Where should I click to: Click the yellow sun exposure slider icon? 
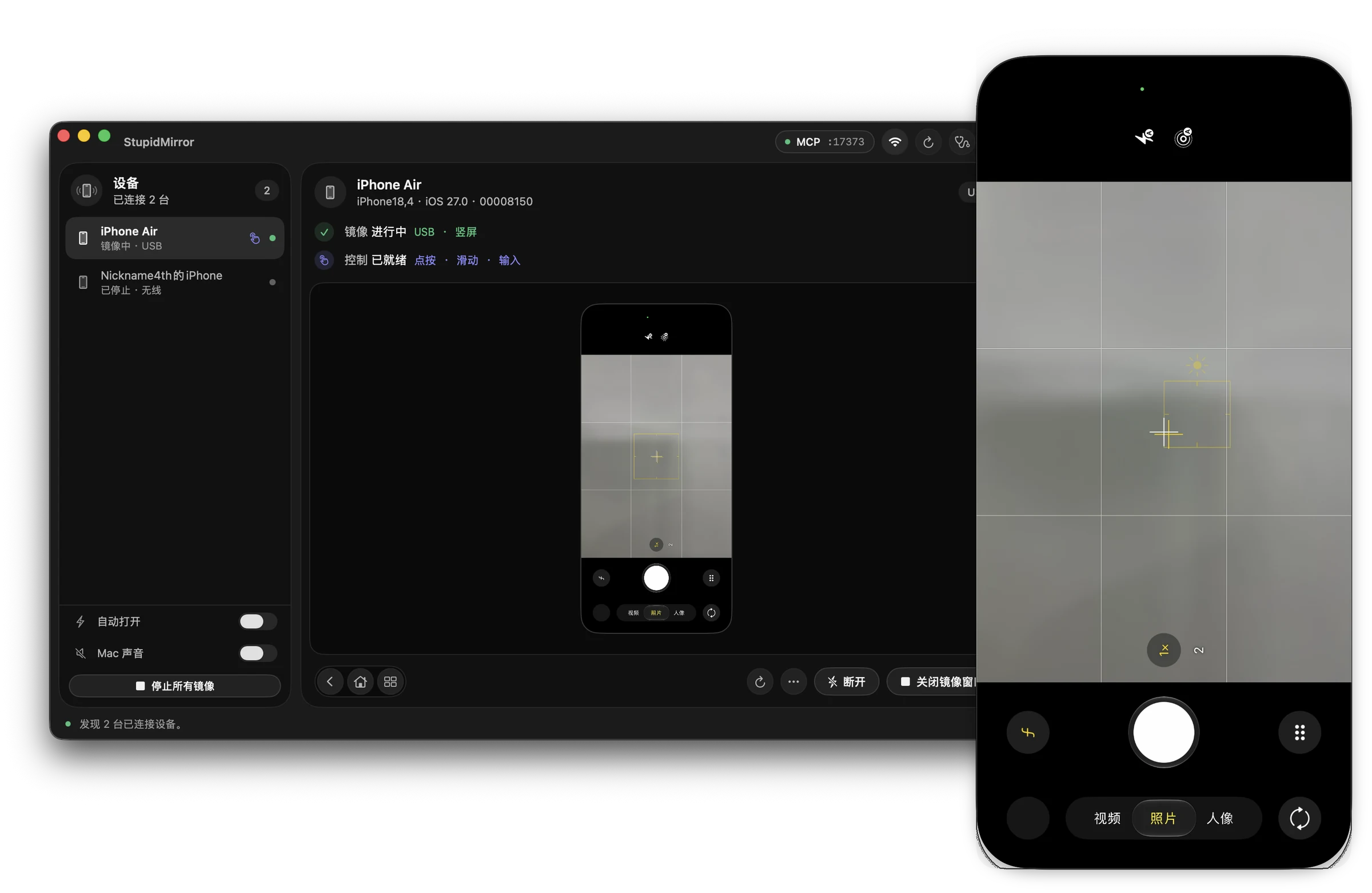(1196, 365)
